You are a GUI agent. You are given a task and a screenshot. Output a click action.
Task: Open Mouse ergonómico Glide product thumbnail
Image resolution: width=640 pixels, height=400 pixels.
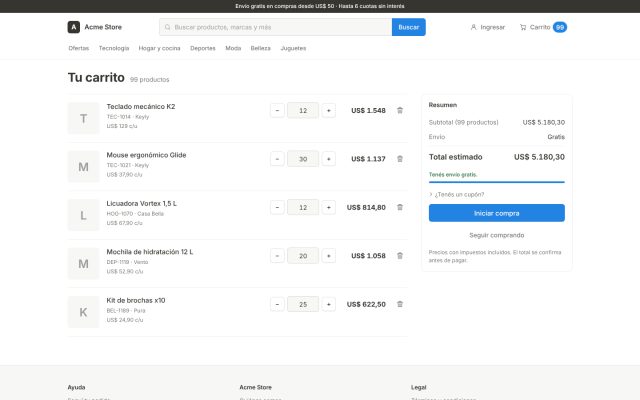tap(83, 167)
